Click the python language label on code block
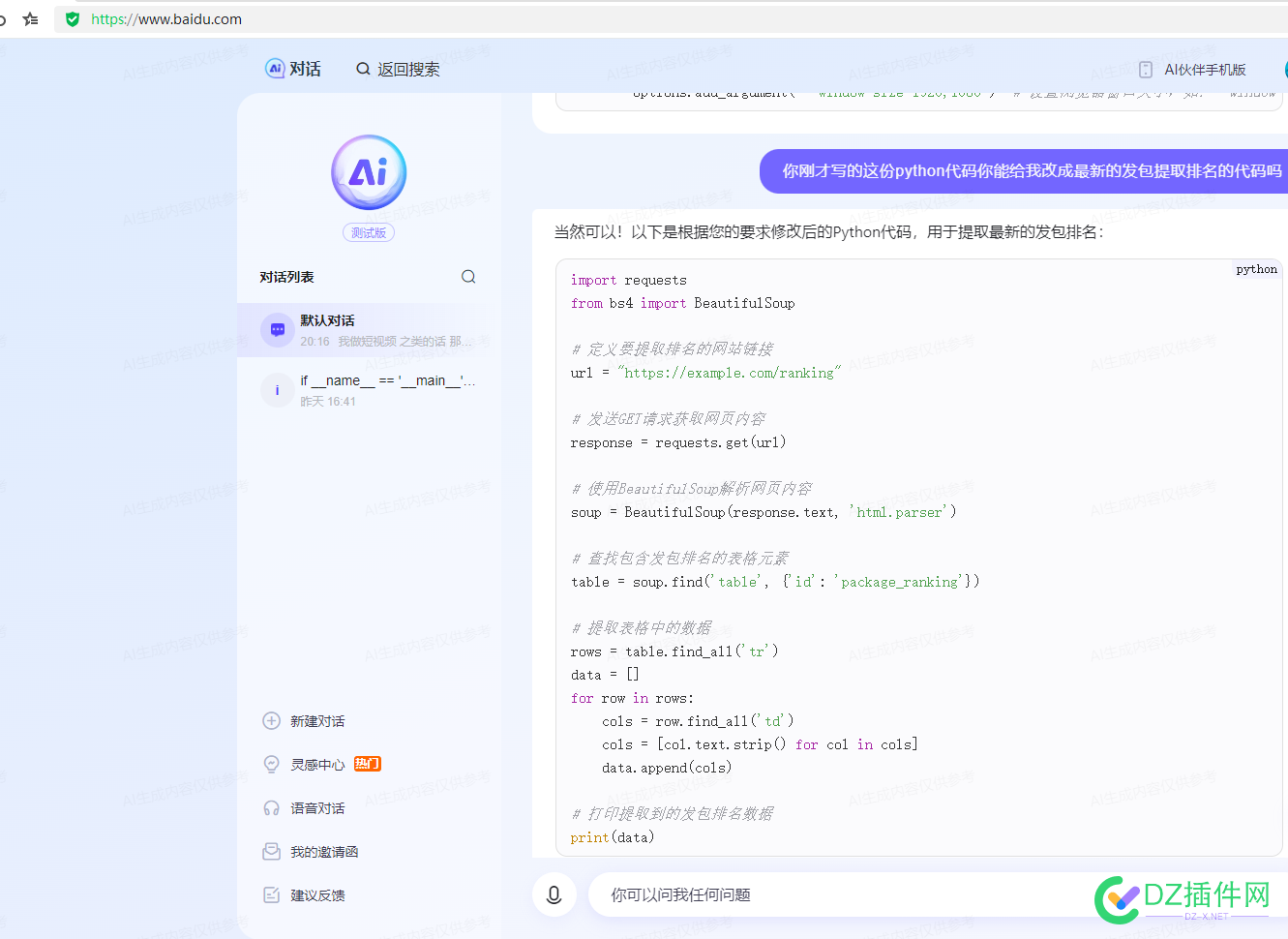 coord(1256,269)
